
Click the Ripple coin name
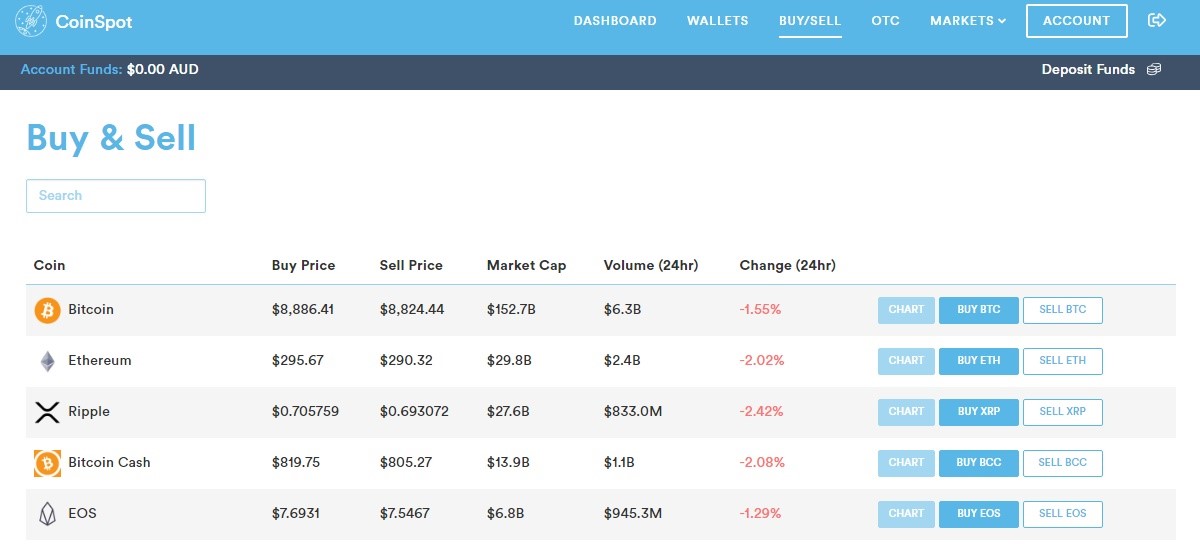(x=89, y=412)
